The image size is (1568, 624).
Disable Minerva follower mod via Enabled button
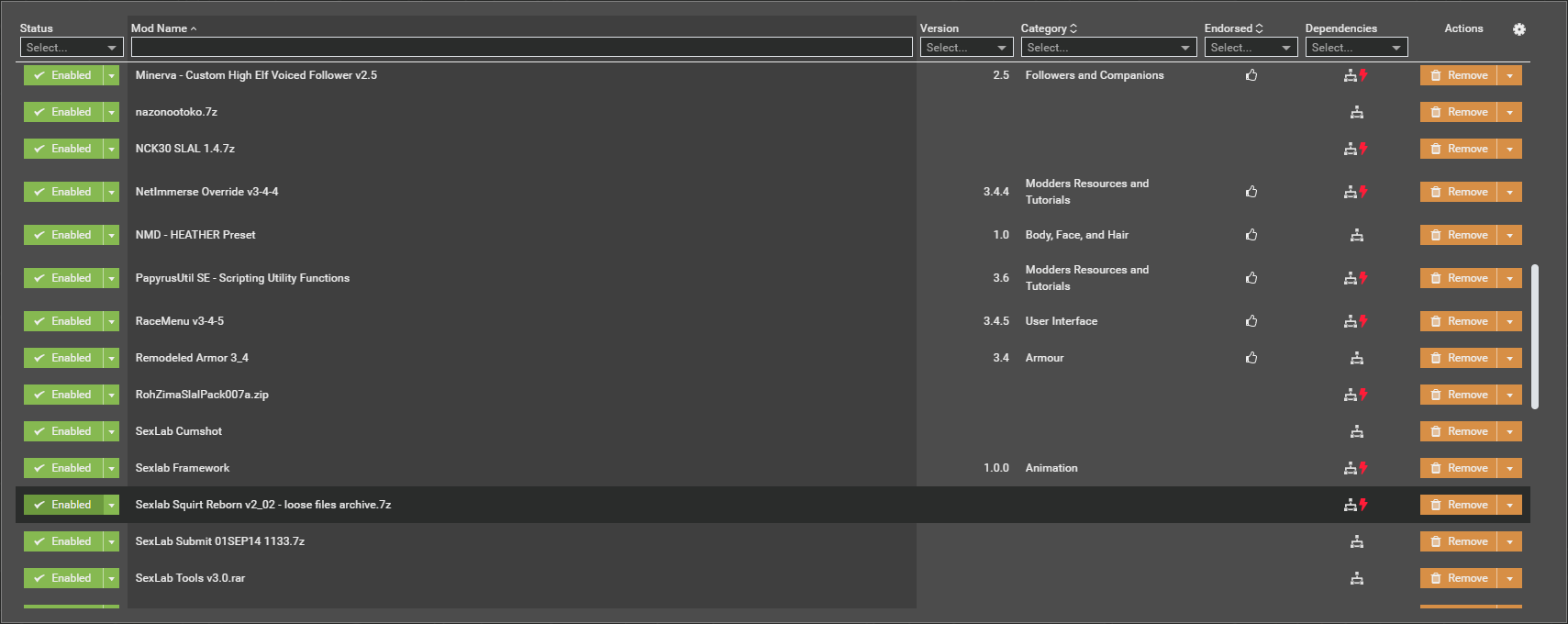click(x=63, y=75)
